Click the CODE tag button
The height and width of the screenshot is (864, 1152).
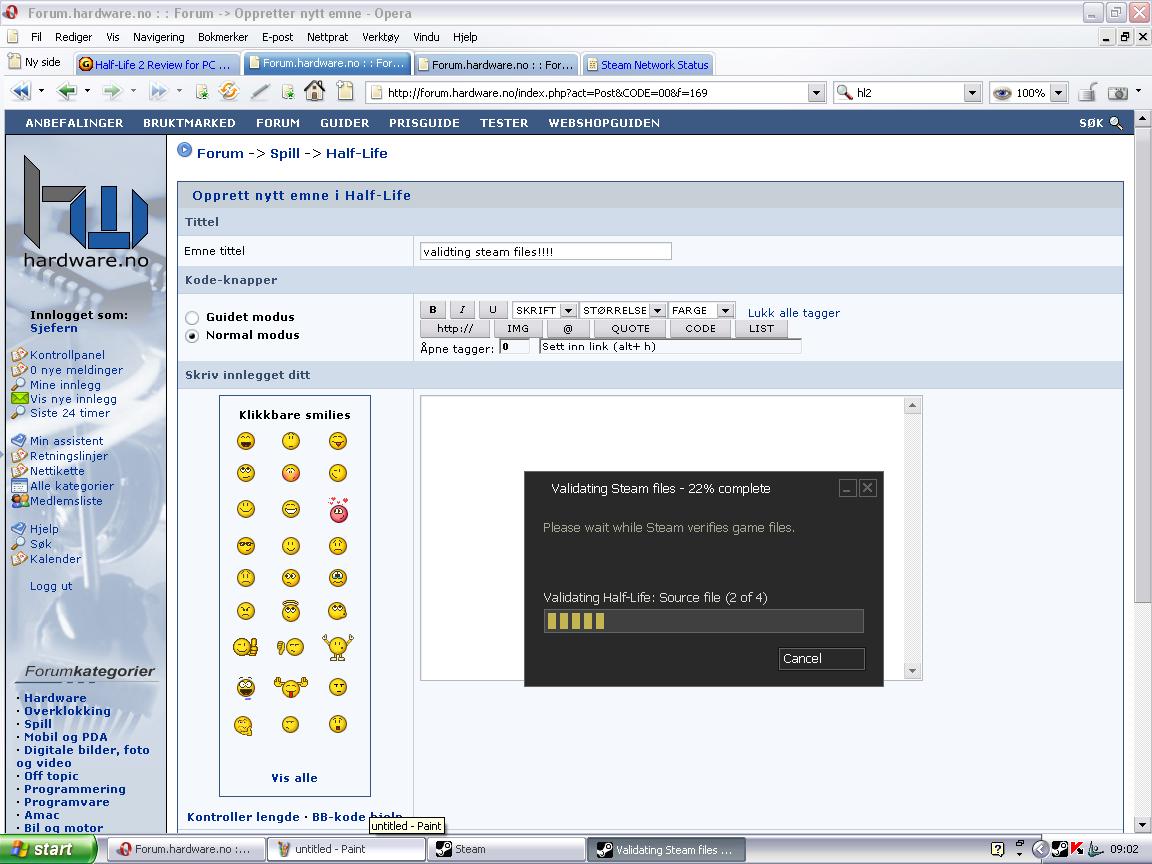point(700,328)
